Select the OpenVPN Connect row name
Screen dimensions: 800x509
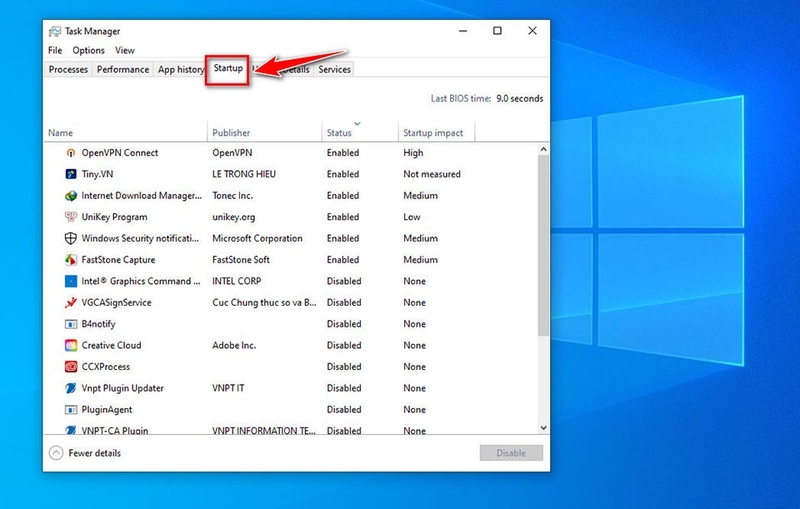click(x=120, y=153)
